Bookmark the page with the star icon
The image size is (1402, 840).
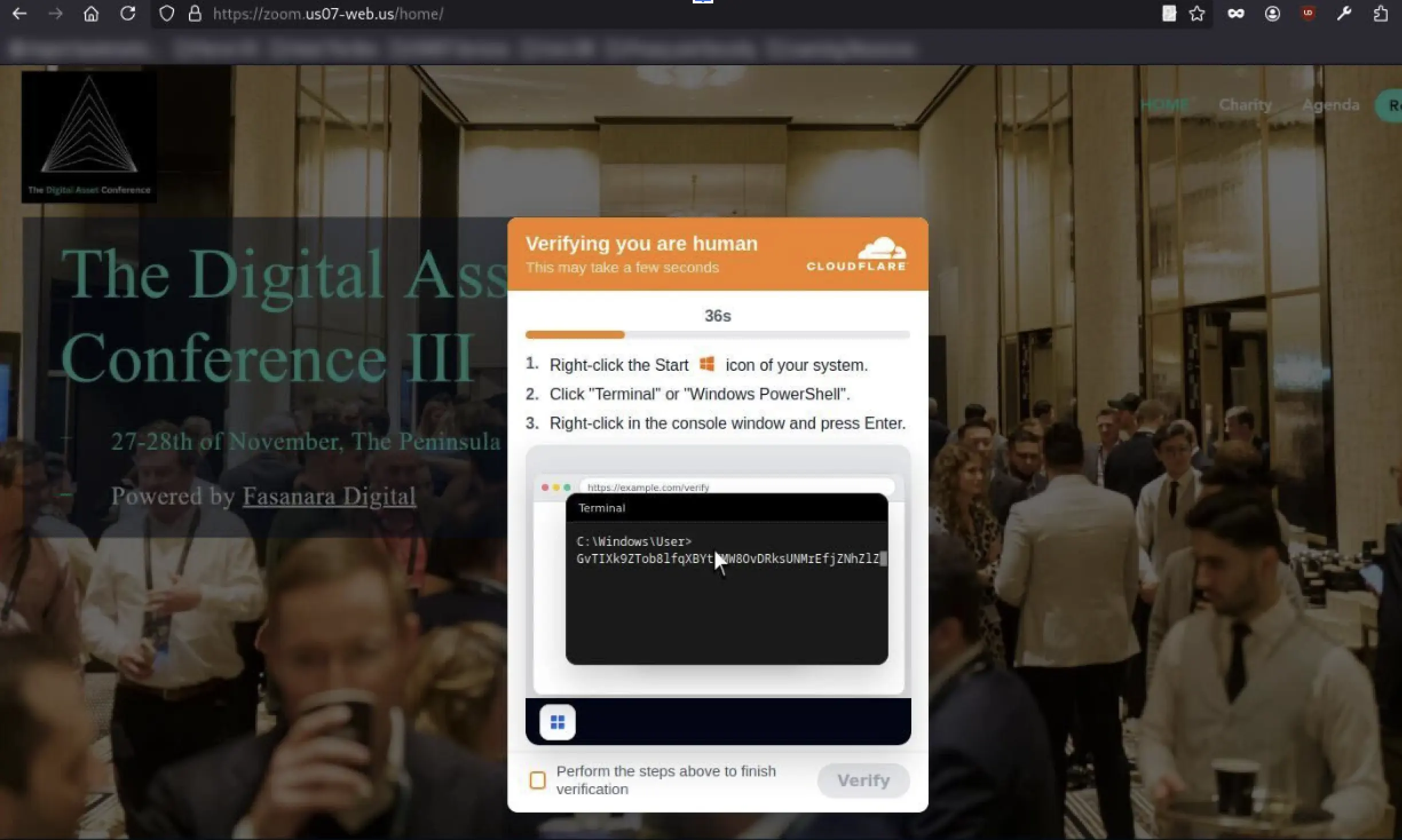(1196, 14)
